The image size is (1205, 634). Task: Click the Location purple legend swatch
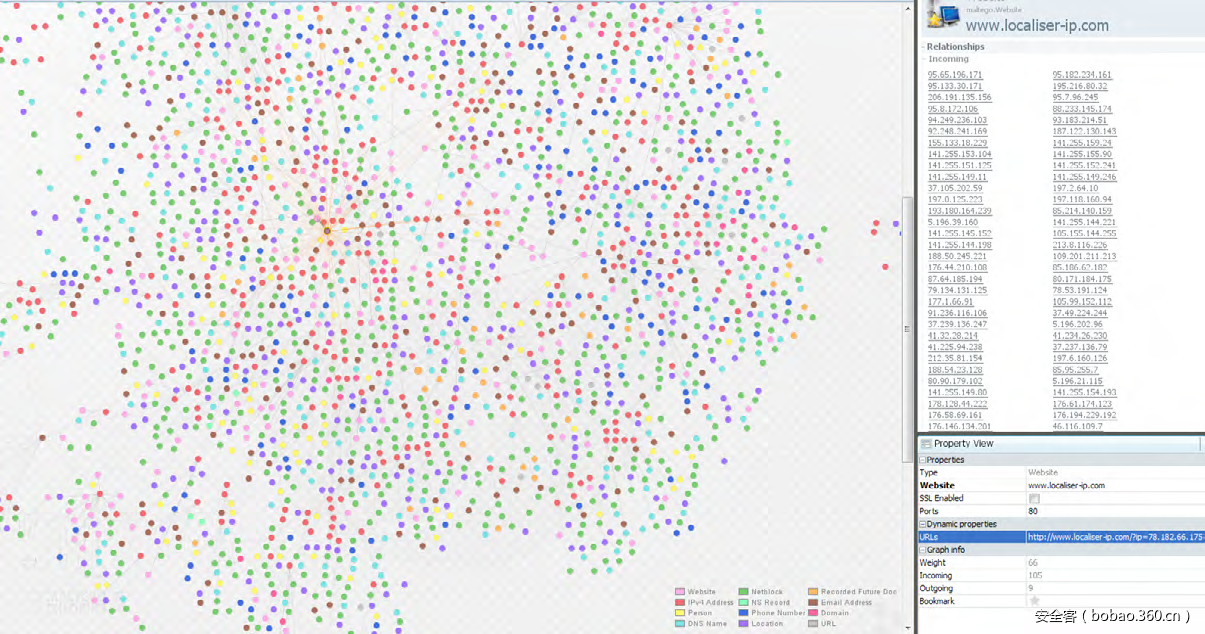pyautogui.click(x=743, y=624)
